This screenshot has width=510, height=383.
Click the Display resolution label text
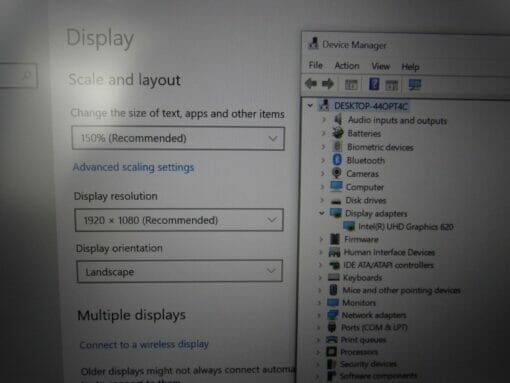point(115,196)
